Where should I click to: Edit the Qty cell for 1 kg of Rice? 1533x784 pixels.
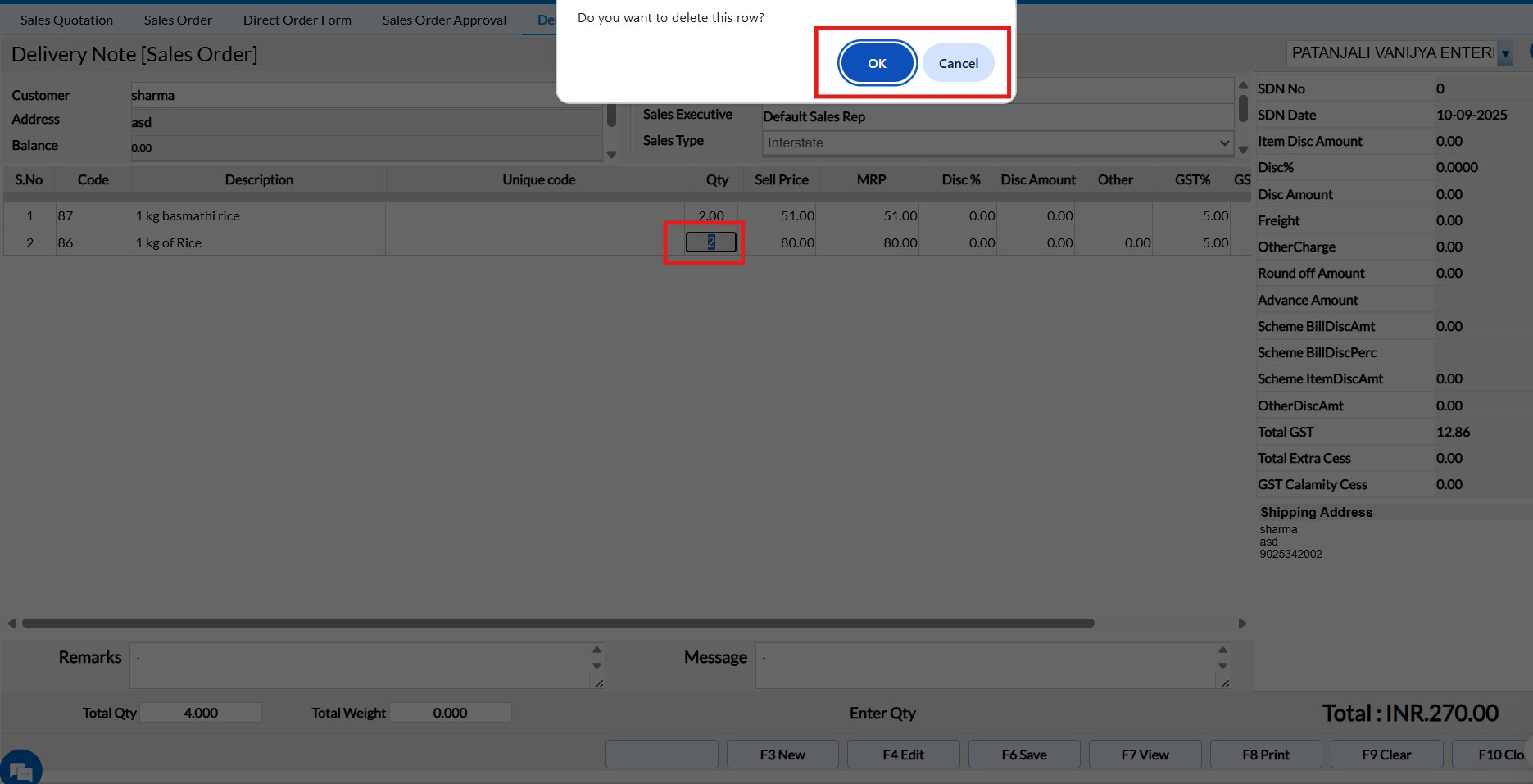click(x=711, y=242)
